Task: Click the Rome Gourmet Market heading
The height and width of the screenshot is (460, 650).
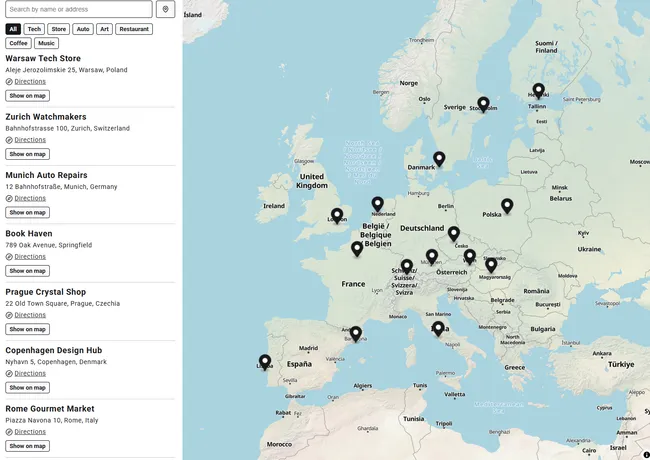Action: (50, 409)
